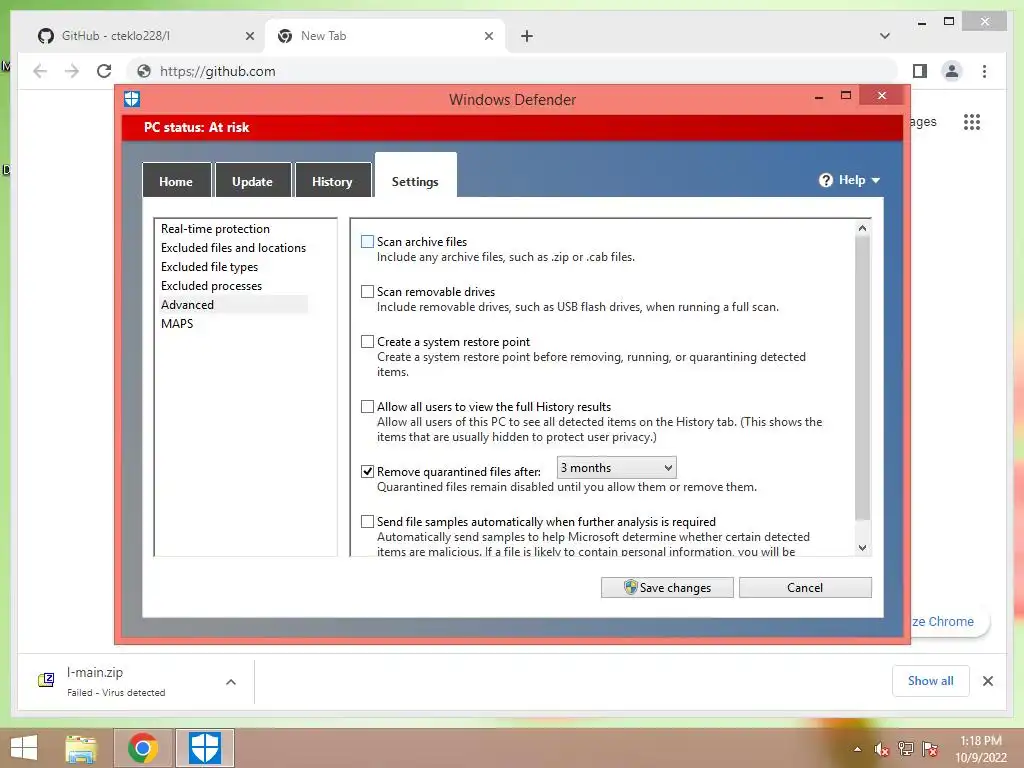The width and height of the screenshot is (1024, 768).
Task: Select Real-time protection category
Action: point(216,229)
